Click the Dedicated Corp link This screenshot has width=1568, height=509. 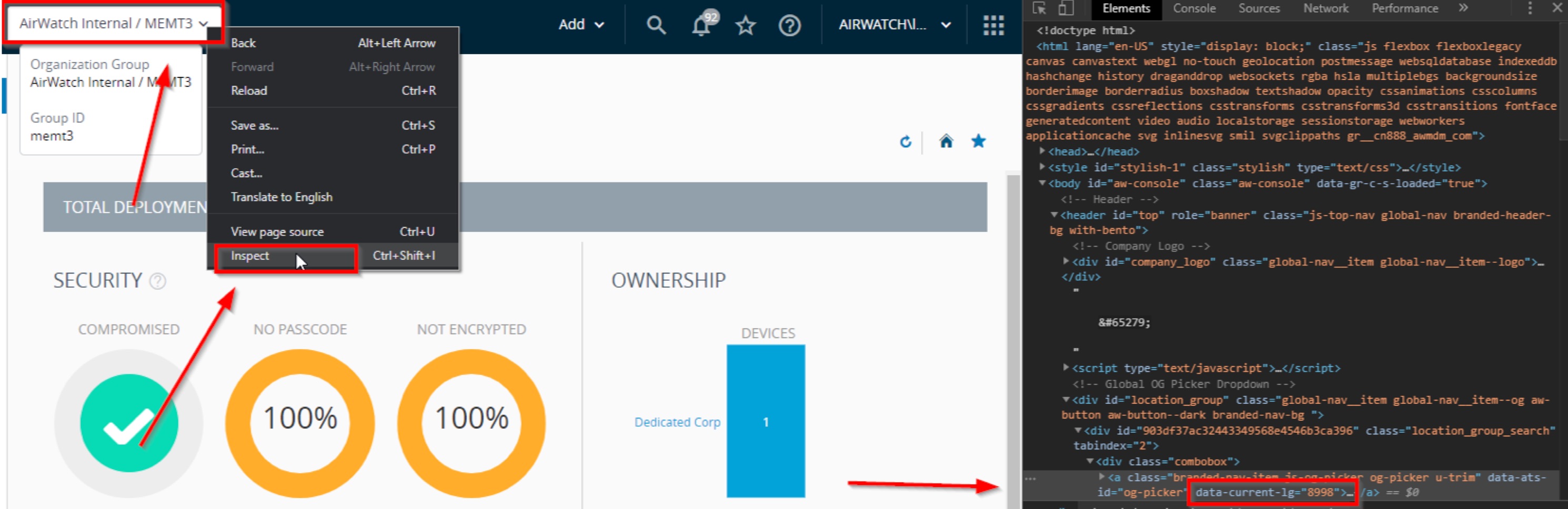point(677,422)
